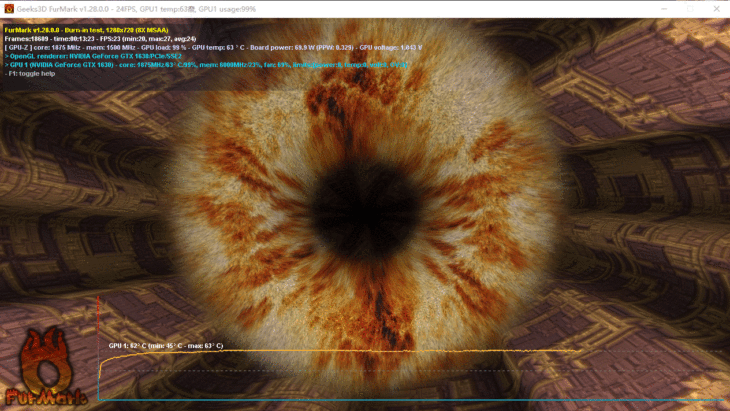This screenshot has width=730, height=411.
Task: Click the yellow 'Burn-in test, 1280x720' line
Action: 87,30
